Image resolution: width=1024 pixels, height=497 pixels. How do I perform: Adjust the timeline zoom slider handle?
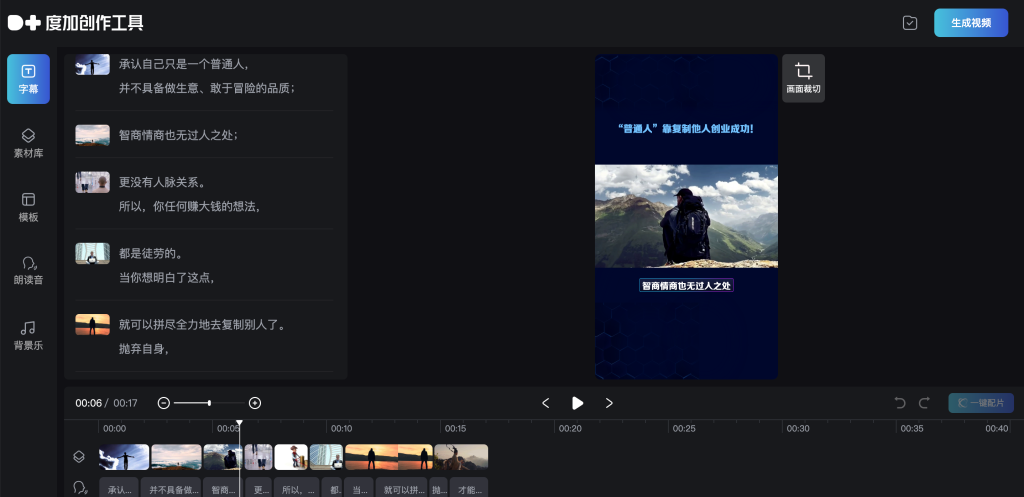point(209,403)
